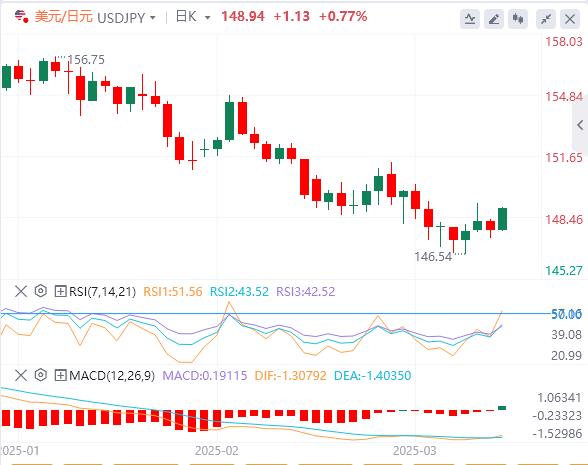Click the 39.08 RSI axis label
The height and width of the screenshot is (465, 588).
coord(566,334)
